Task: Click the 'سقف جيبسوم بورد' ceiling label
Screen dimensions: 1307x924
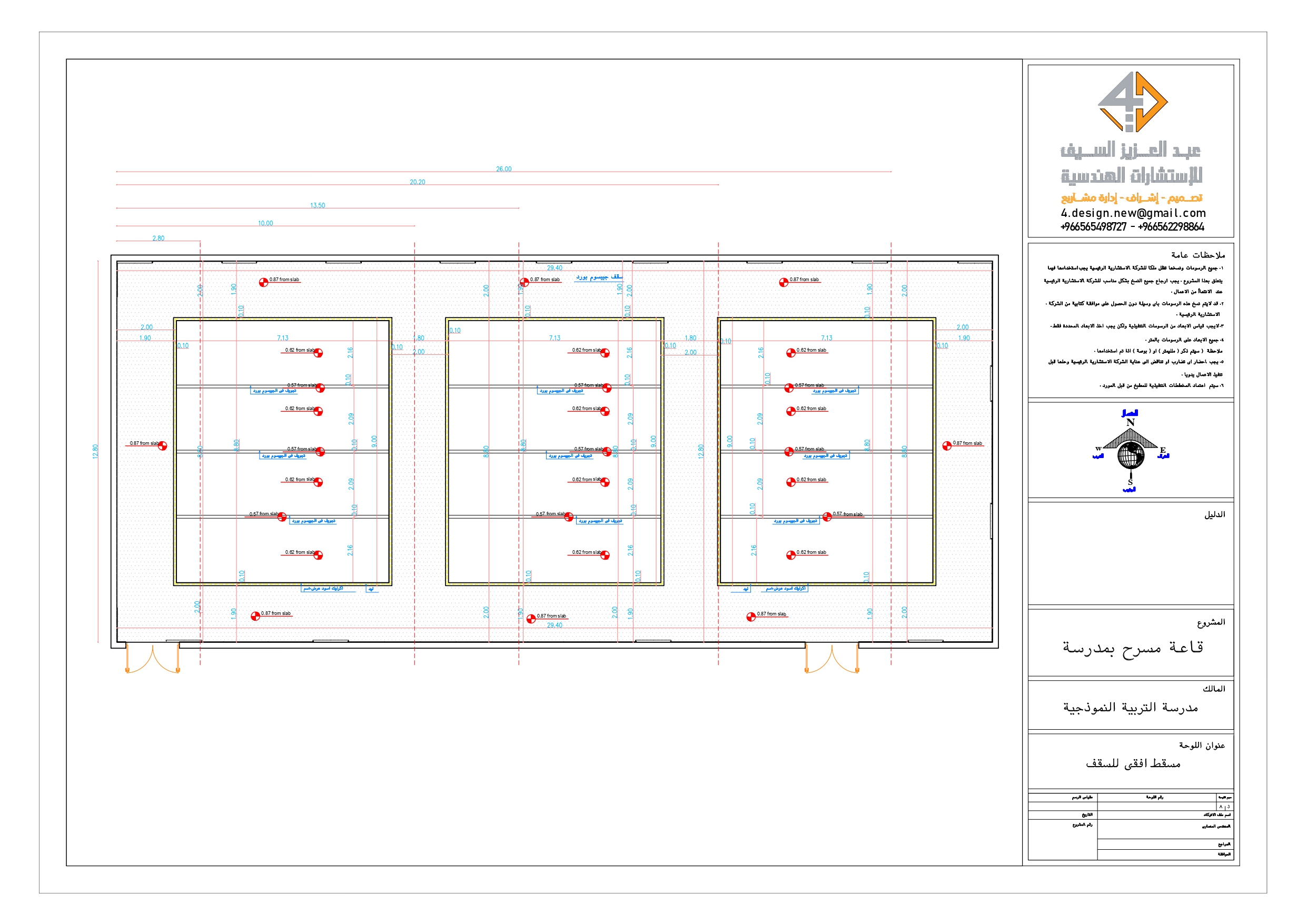Action: pos(599,277)
